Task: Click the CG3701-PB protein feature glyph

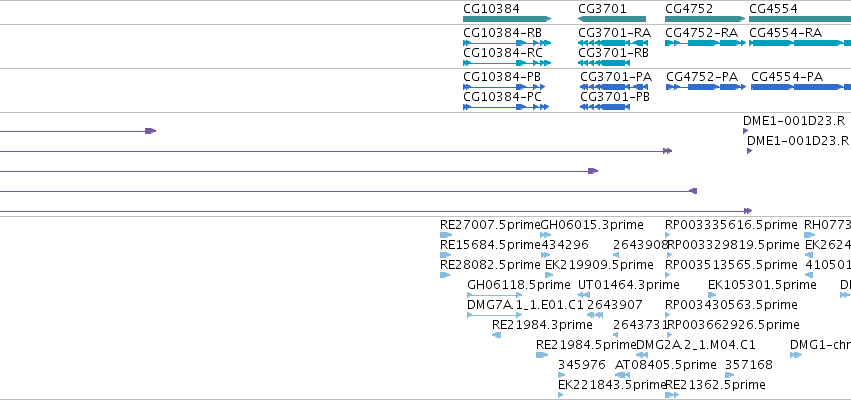Action: click(605, 107)
